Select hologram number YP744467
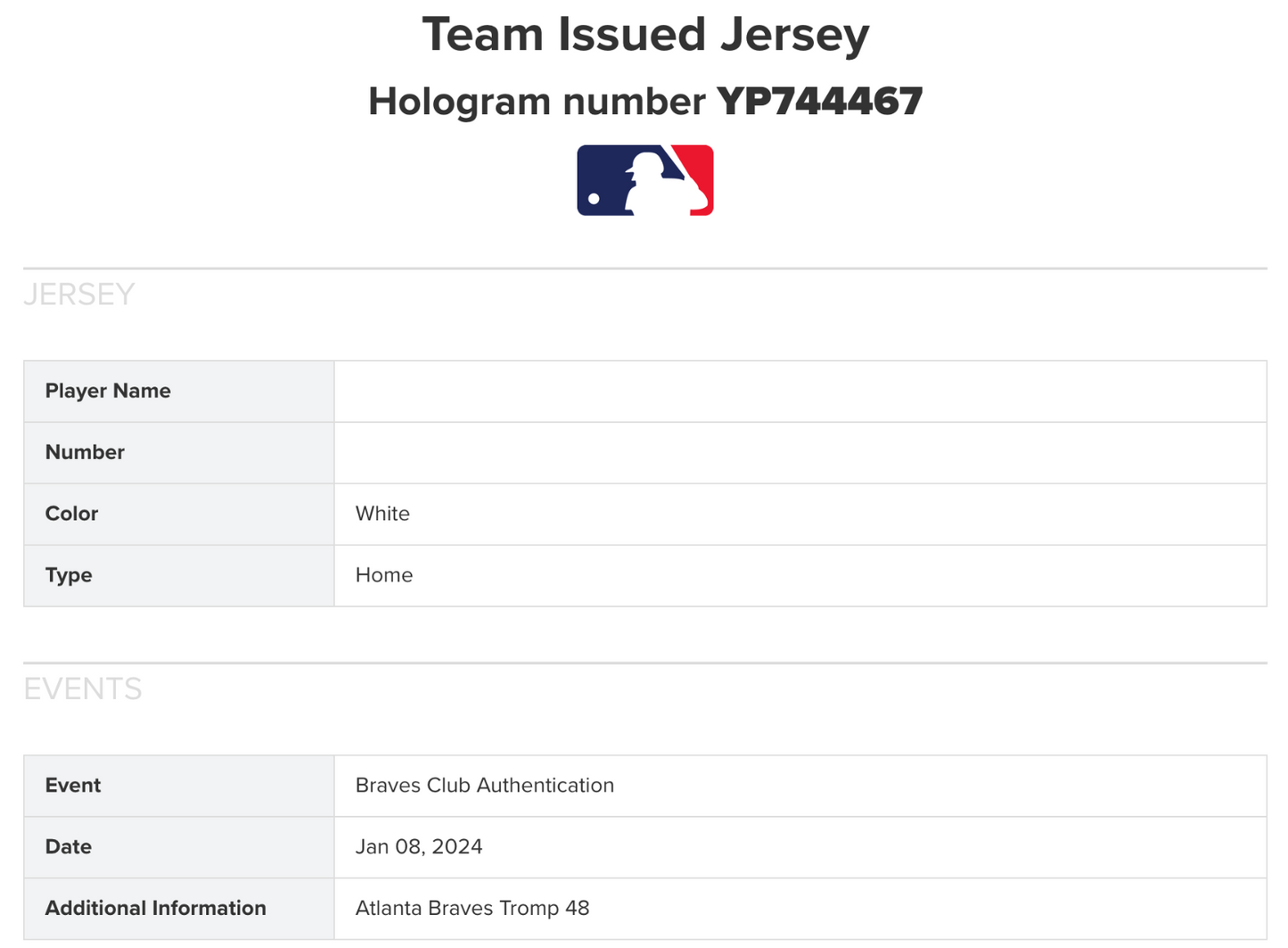The width and height of the screenshot is (1288, 948). pos(819,102)
